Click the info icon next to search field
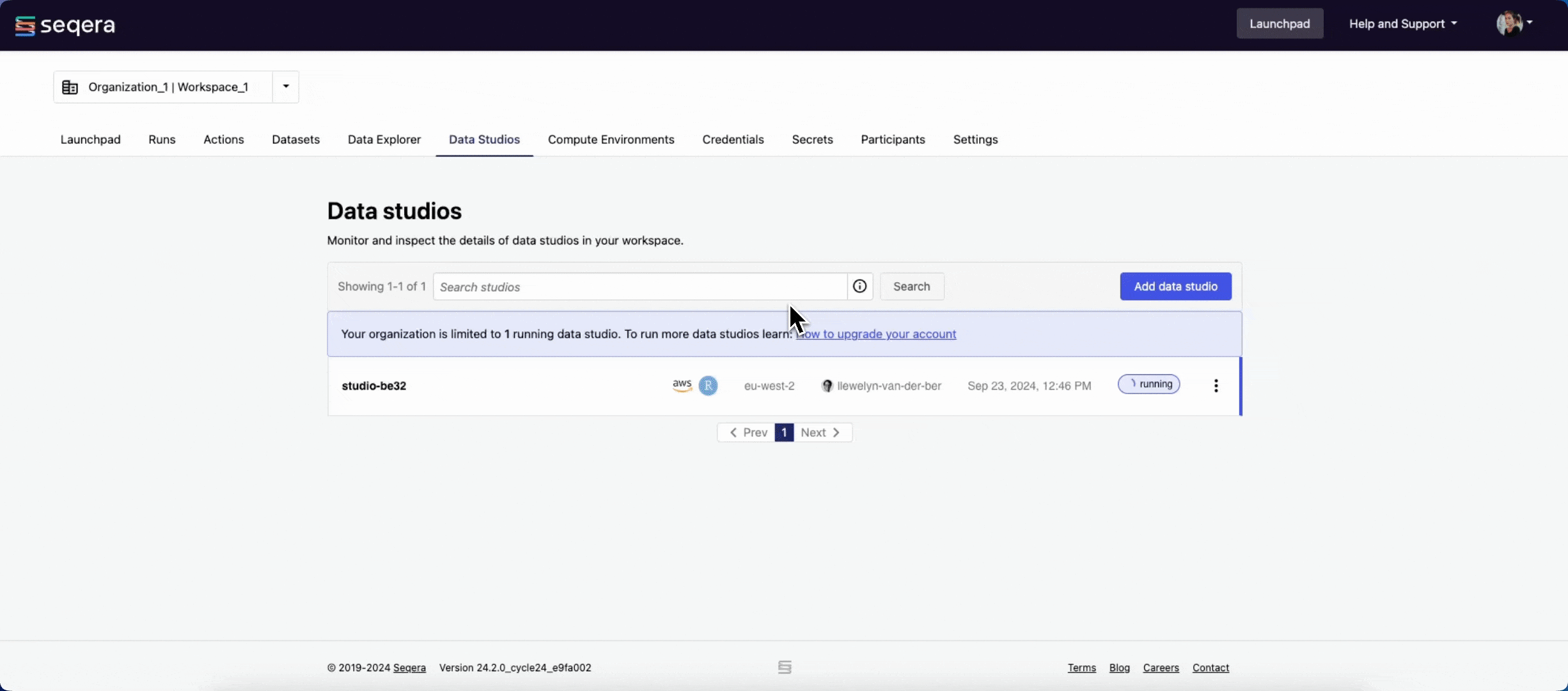 point(861,288)
